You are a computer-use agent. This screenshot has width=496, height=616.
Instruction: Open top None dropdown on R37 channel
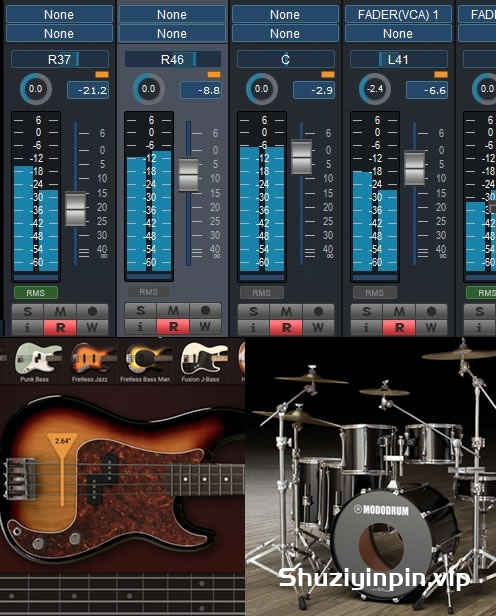(59, 15)
